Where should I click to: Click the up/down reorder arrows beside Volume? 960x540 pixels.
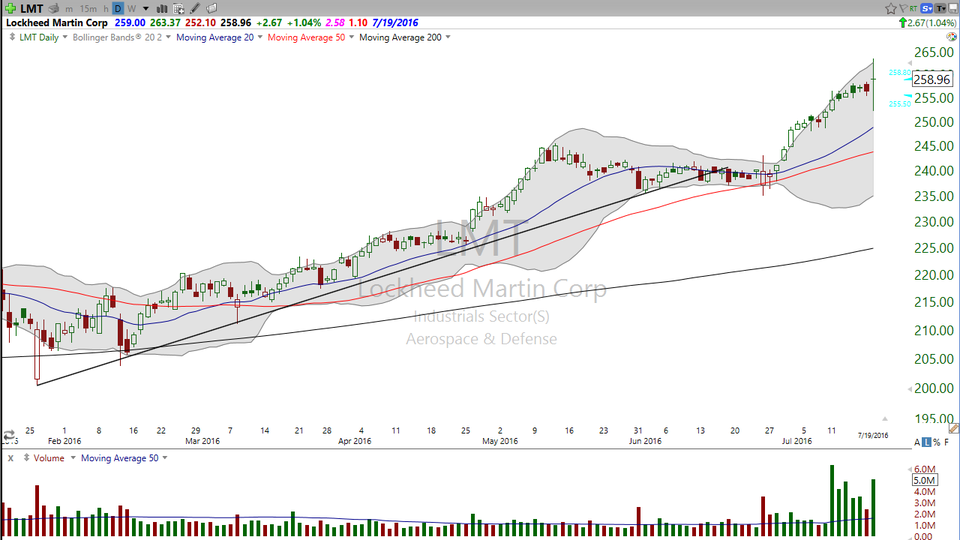click(26, 458)
